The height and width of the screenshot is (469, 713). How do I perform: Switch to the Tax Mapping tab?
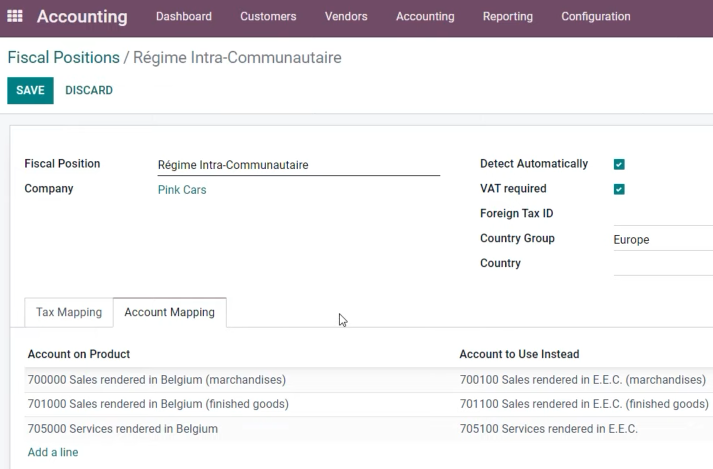[69, 313]
